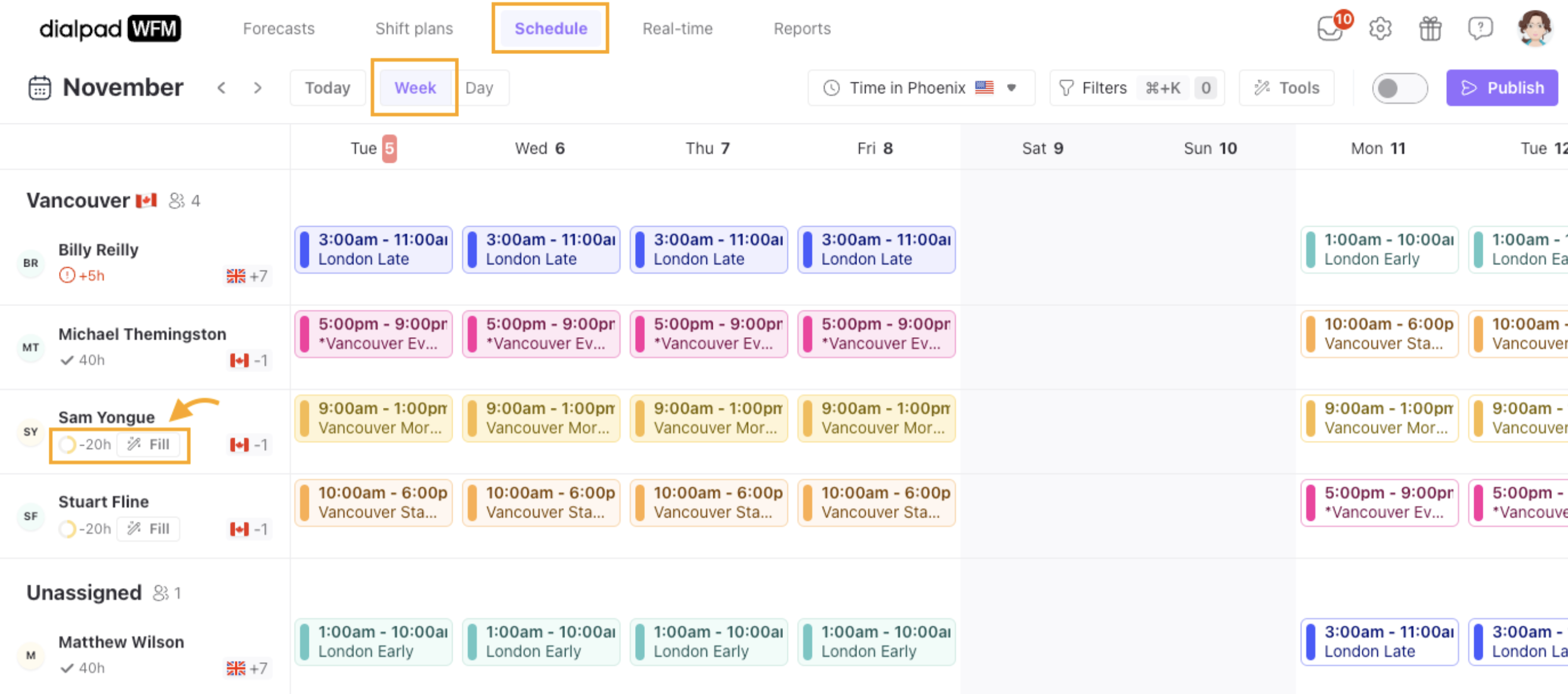Advance to next week with the right arrow
This screenshot has width=1568, height=694.
[258, 87]
